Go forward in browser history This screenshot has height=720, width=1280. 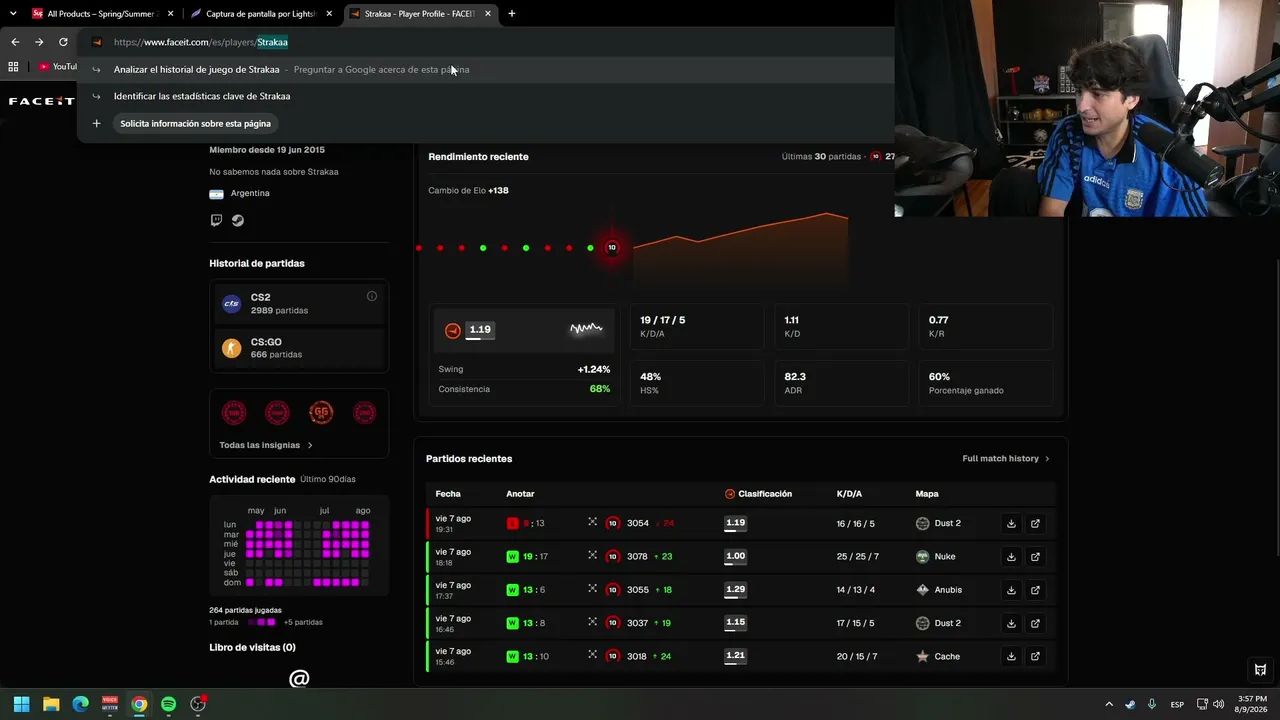point(39,42)
